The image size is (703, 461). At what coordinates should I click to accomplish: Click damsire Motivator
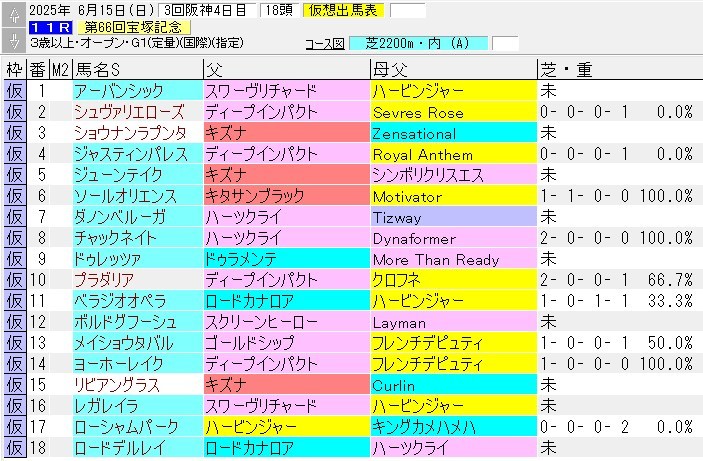[x=454, y=196]
